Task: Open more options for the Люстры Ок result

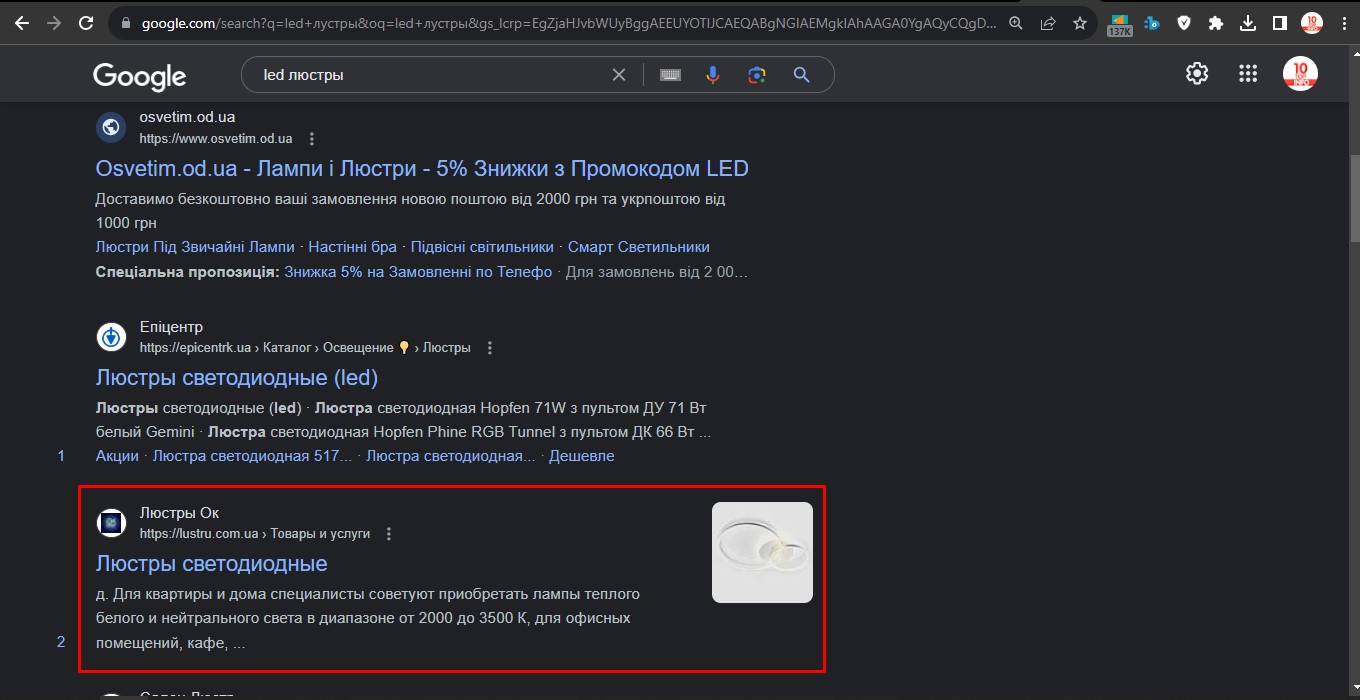Action: (x=389, y=534)
